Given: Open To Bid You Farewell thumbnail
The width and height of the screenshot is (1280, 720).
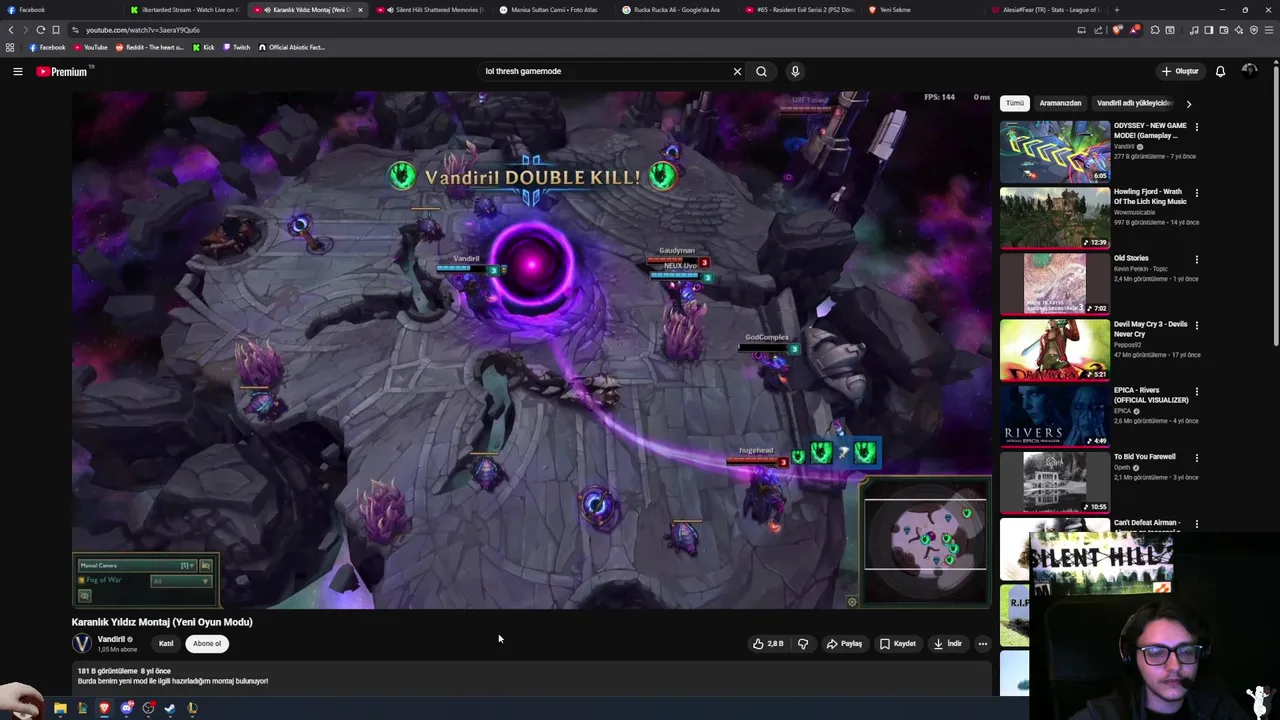Looking at the screenshot, I should (x=1055, y=482).
